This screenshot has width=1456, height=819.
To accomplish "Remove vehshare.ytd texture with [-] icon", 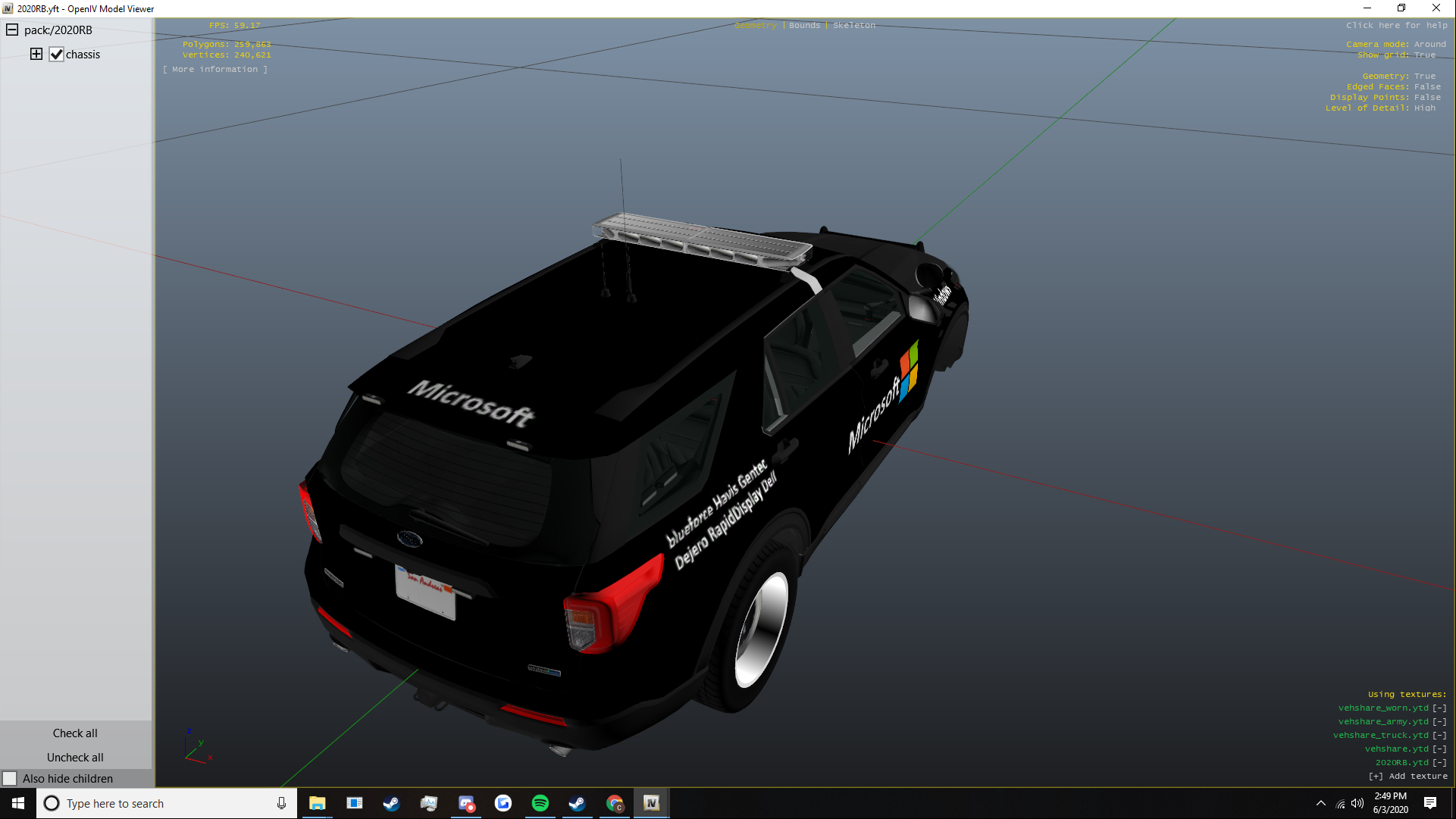I will [1439, 749].
